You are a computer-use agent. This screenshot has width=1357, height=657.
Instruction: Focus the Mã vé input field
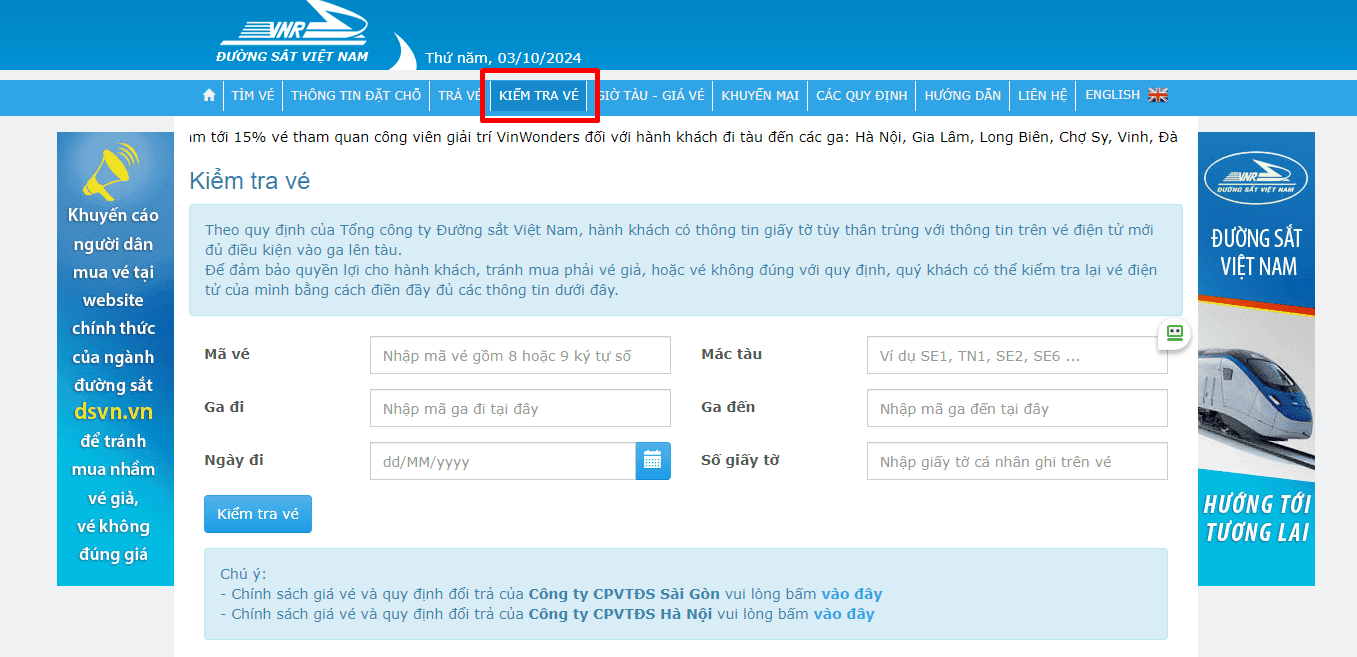click(x=520, y=355)
